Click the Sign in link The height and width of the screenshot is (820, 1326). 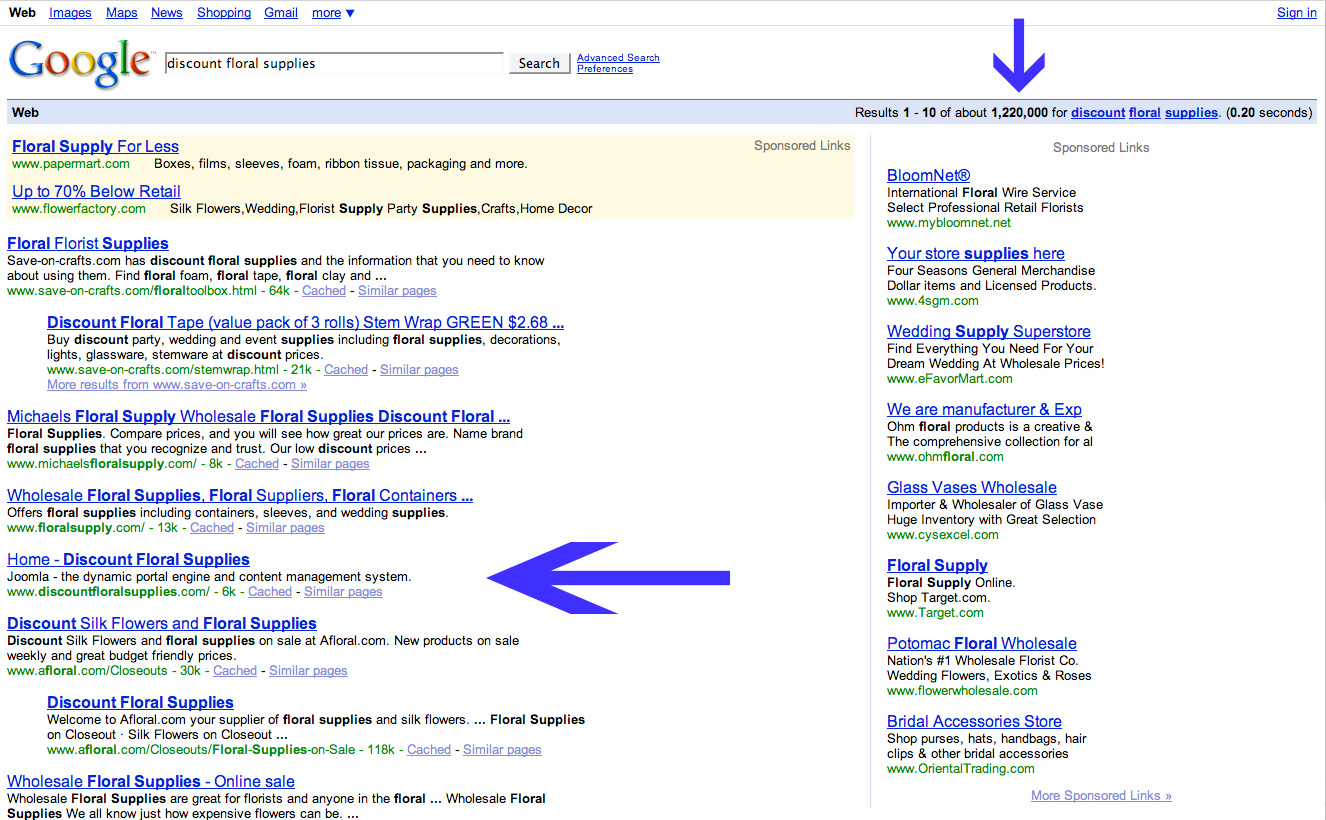pos(1296,13)
